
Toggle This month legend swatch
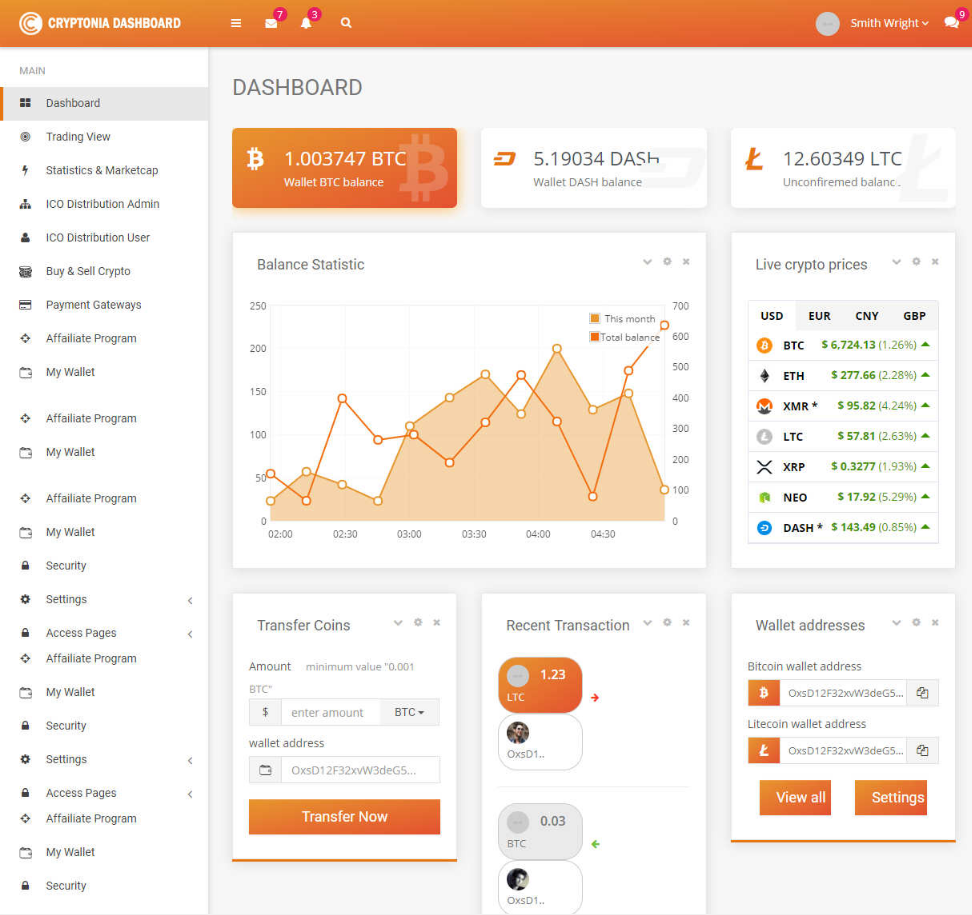click(x=594, y=318)
